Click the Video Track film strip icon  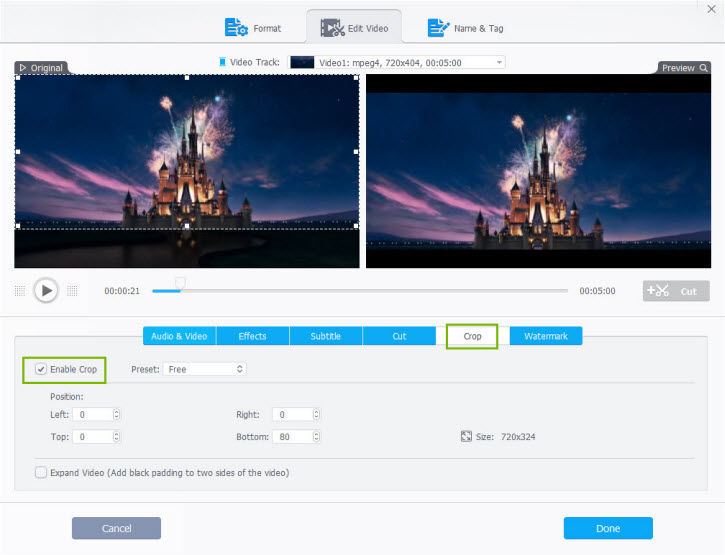tap(222, 62)
